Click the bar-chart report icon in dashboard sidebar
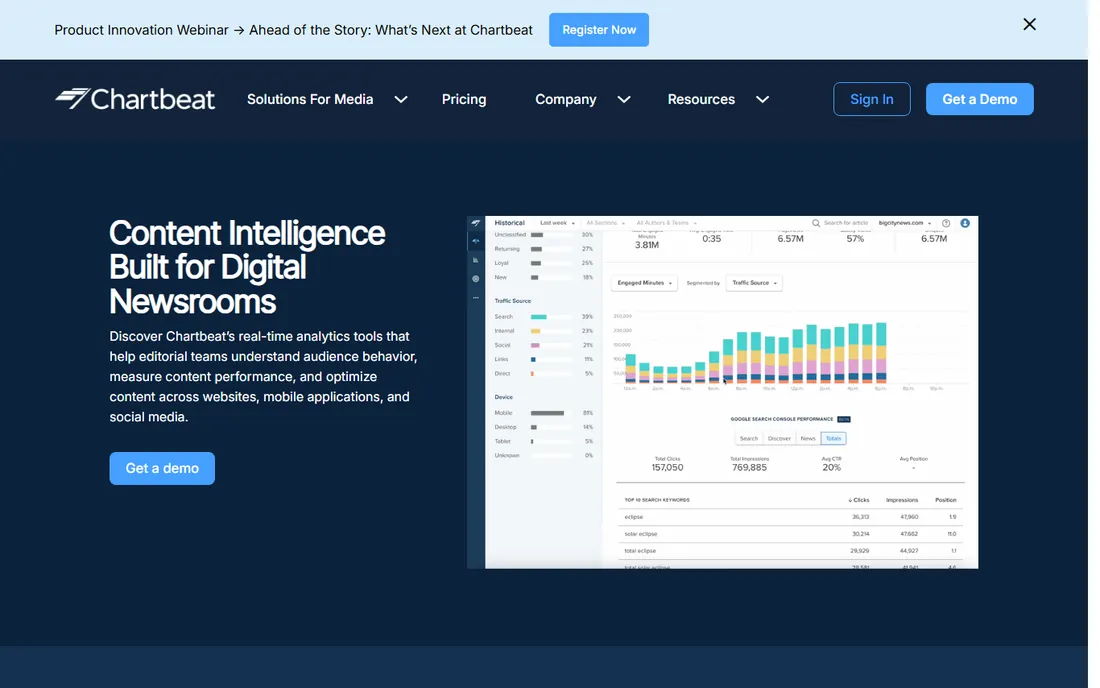 [x=476, y=259]
